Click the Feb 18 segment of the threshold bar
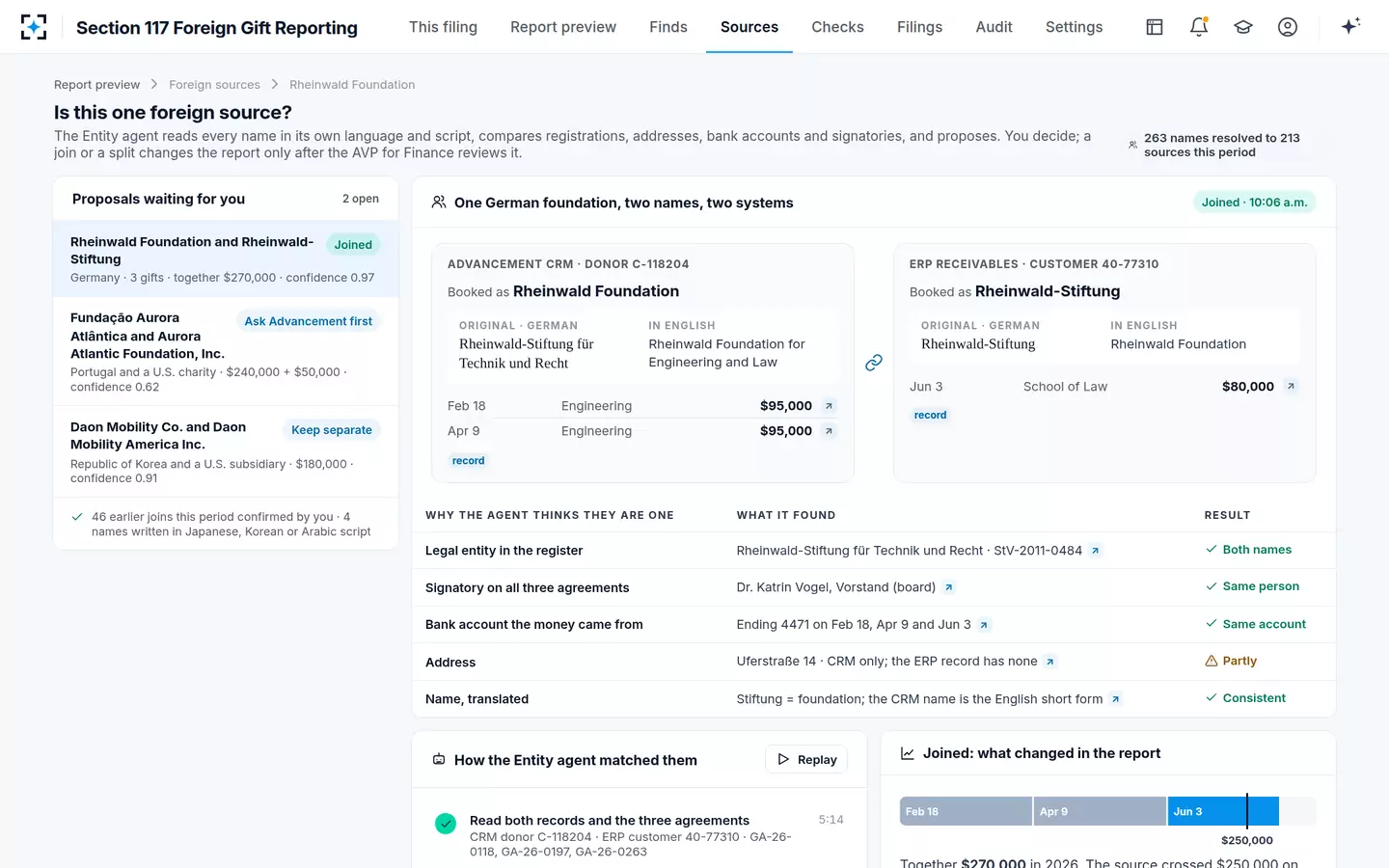 (x=966, y=811)
